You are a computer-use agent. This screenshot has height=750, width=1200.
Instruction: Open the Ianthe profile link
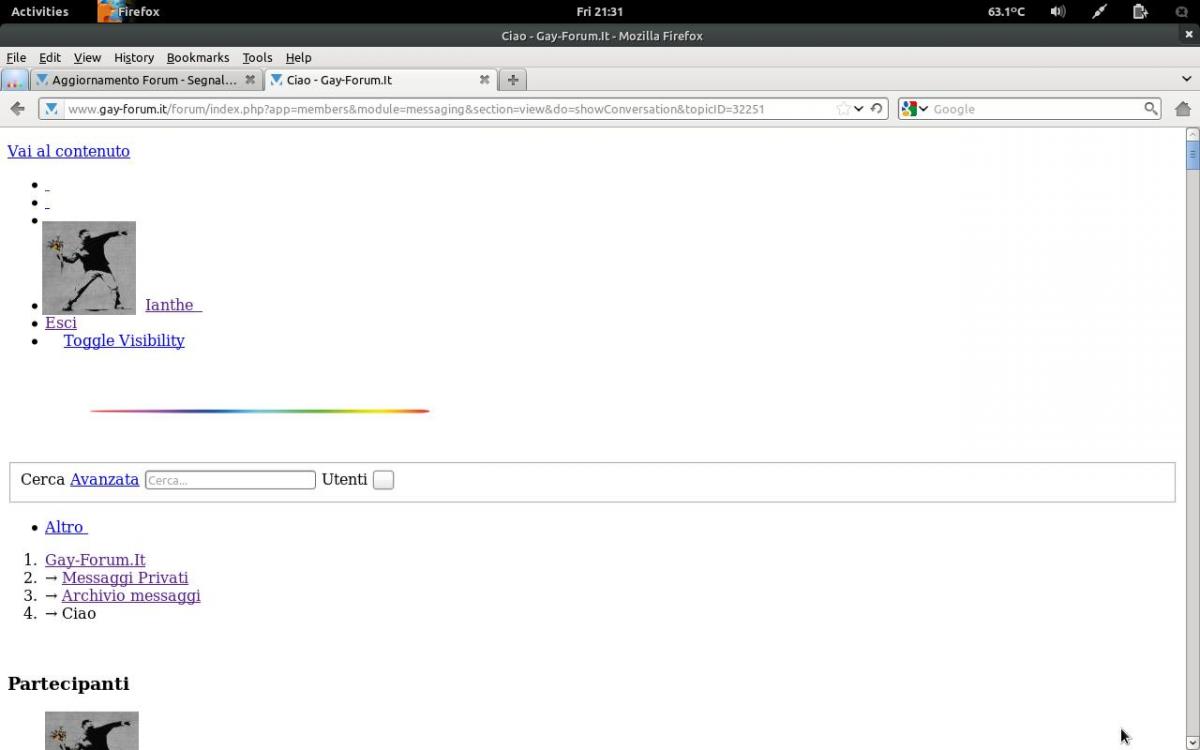pos(173,305)
